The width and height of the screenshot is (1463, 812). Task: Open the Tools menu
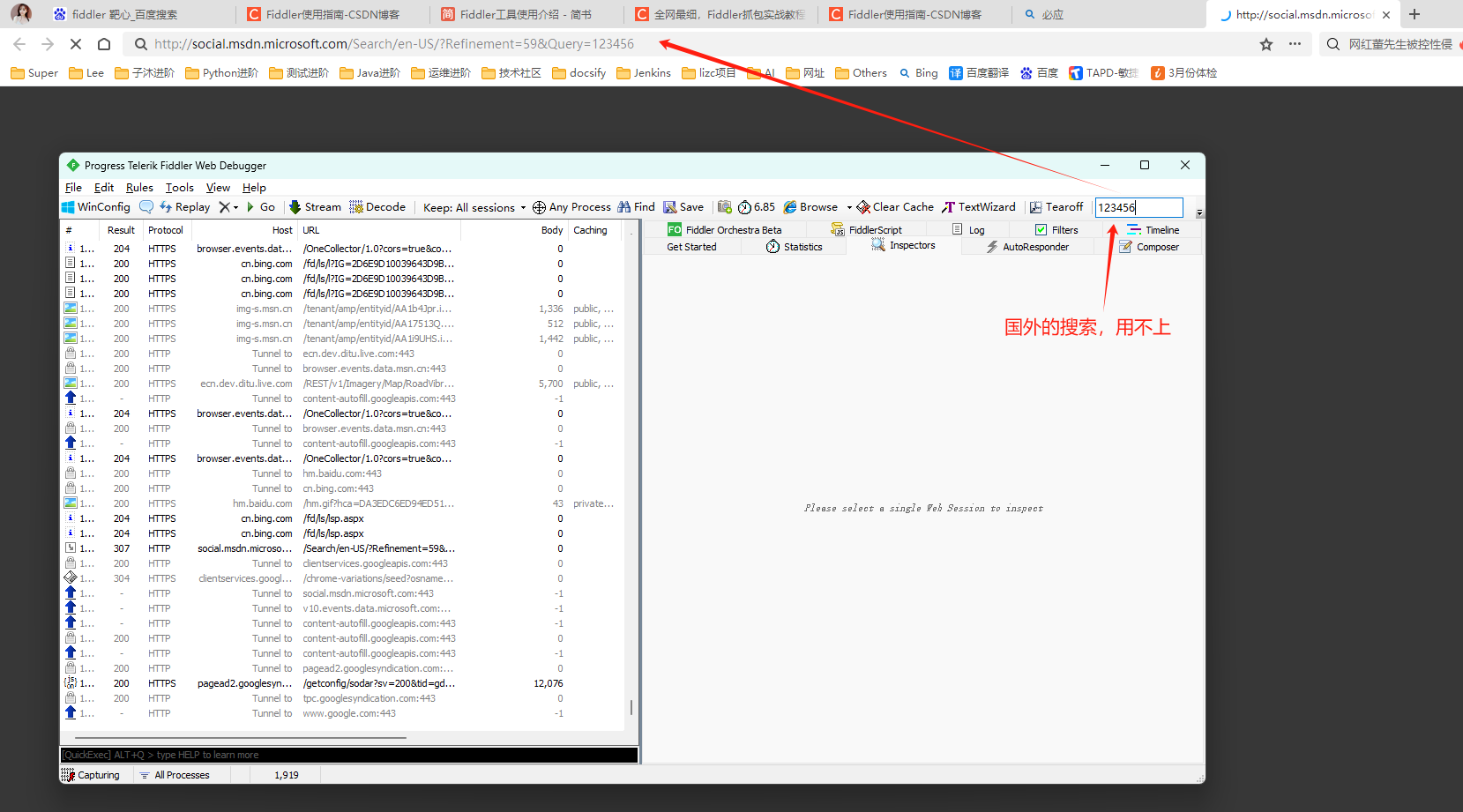[x=180, y=188]
